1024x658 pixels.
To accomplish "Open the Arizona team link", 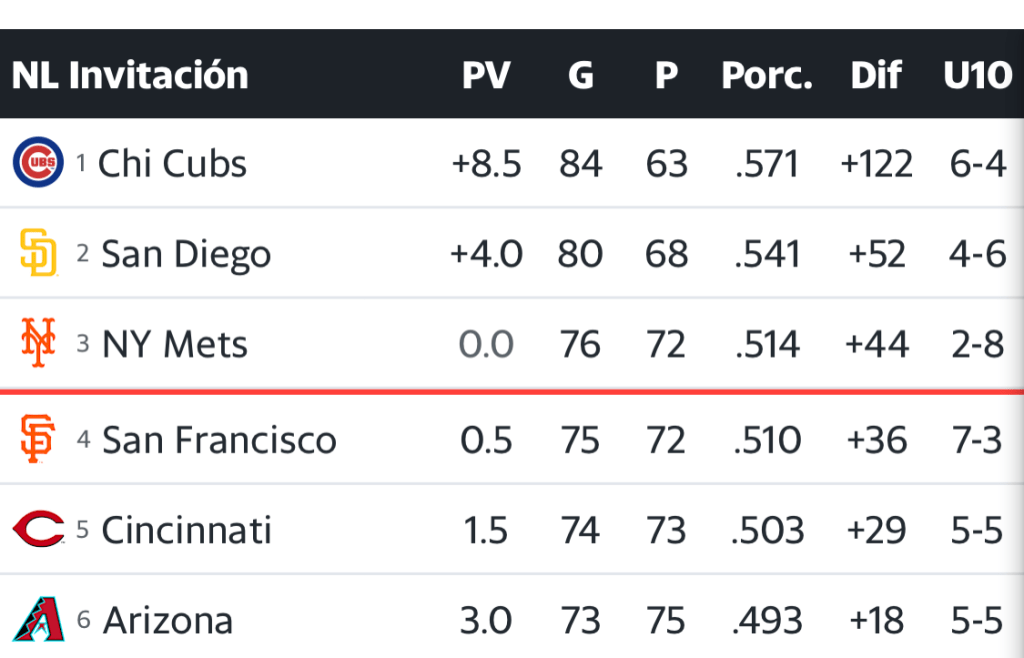I will click(168, 620).
